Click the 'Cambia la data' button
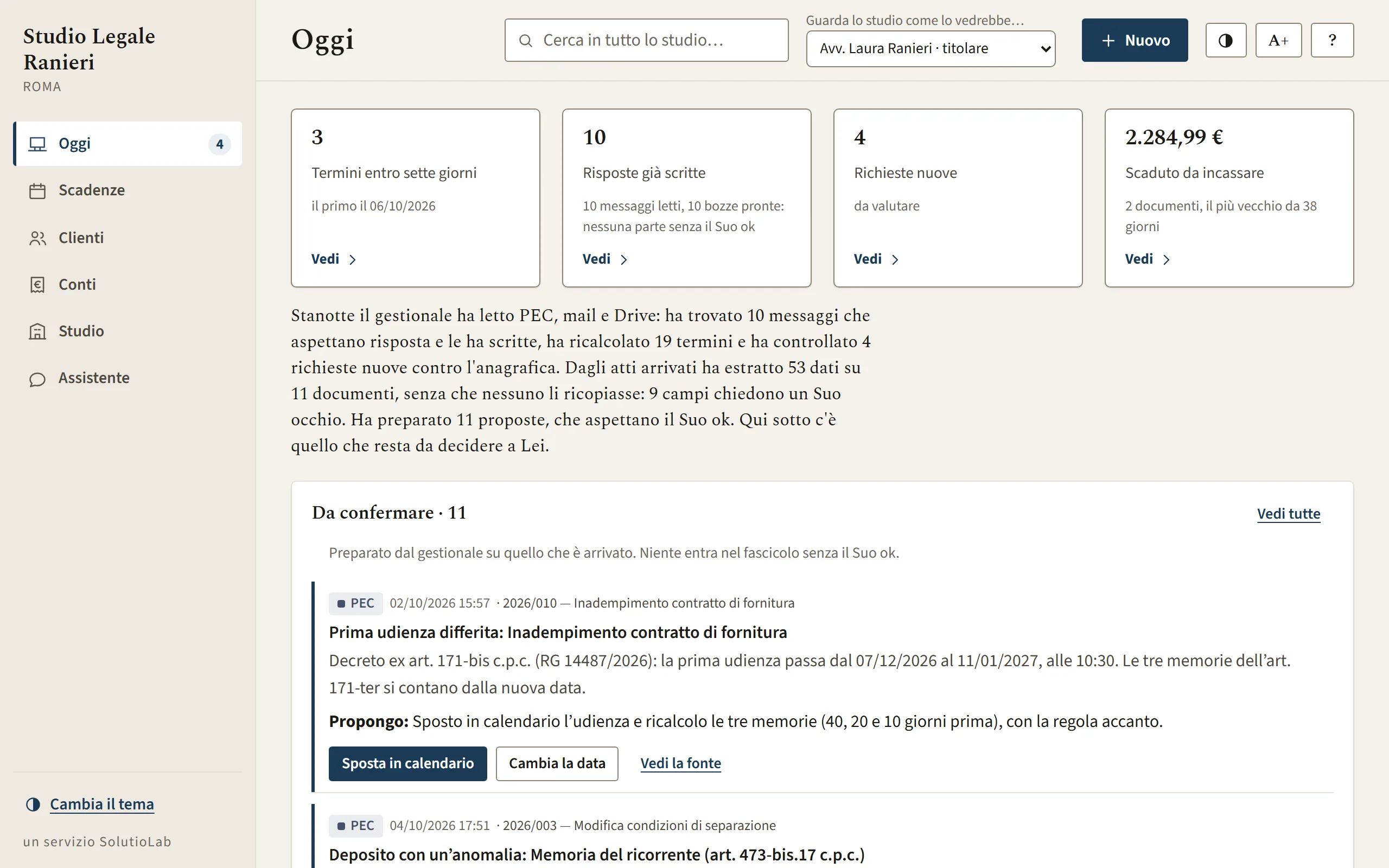The width and height of the screenshot is (1389, 868). click(557, 763)
